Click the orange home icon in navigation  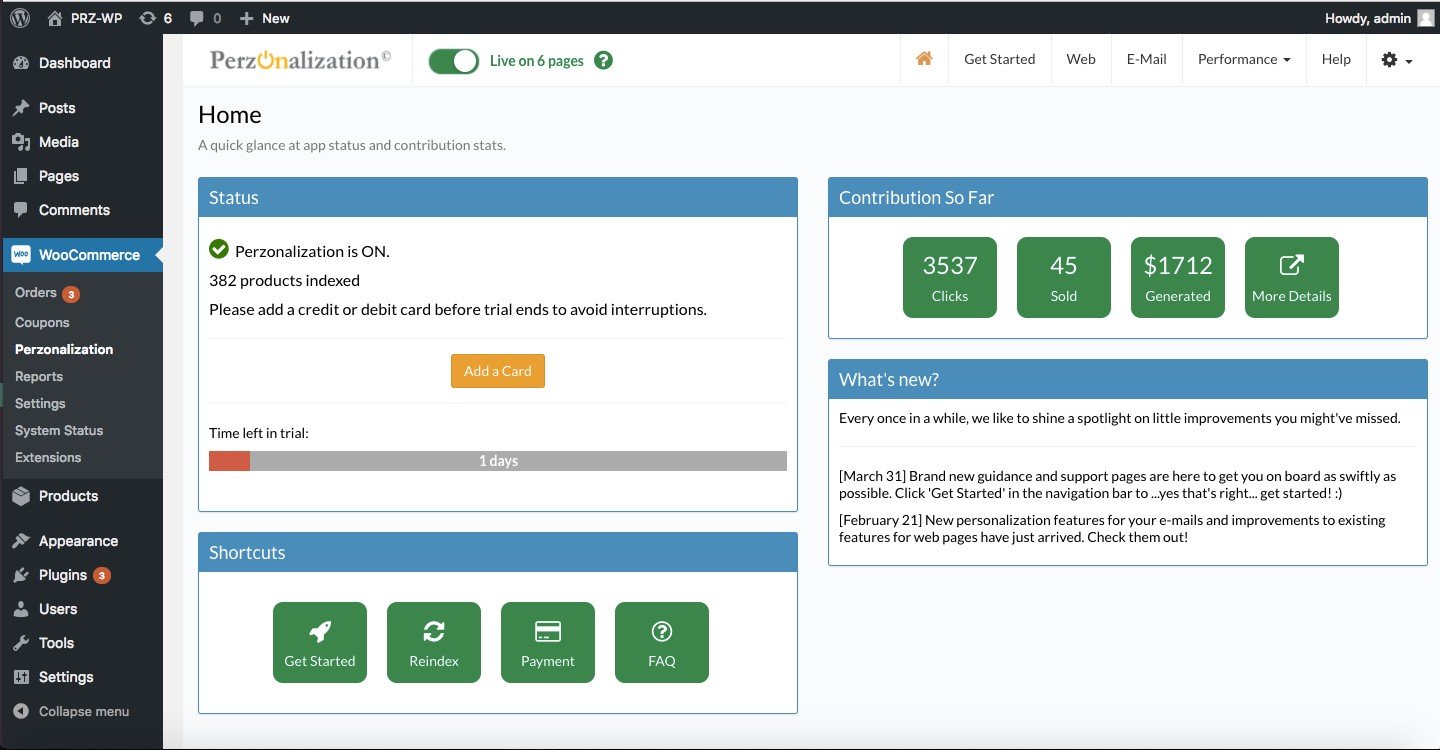[x=924, y=59]
